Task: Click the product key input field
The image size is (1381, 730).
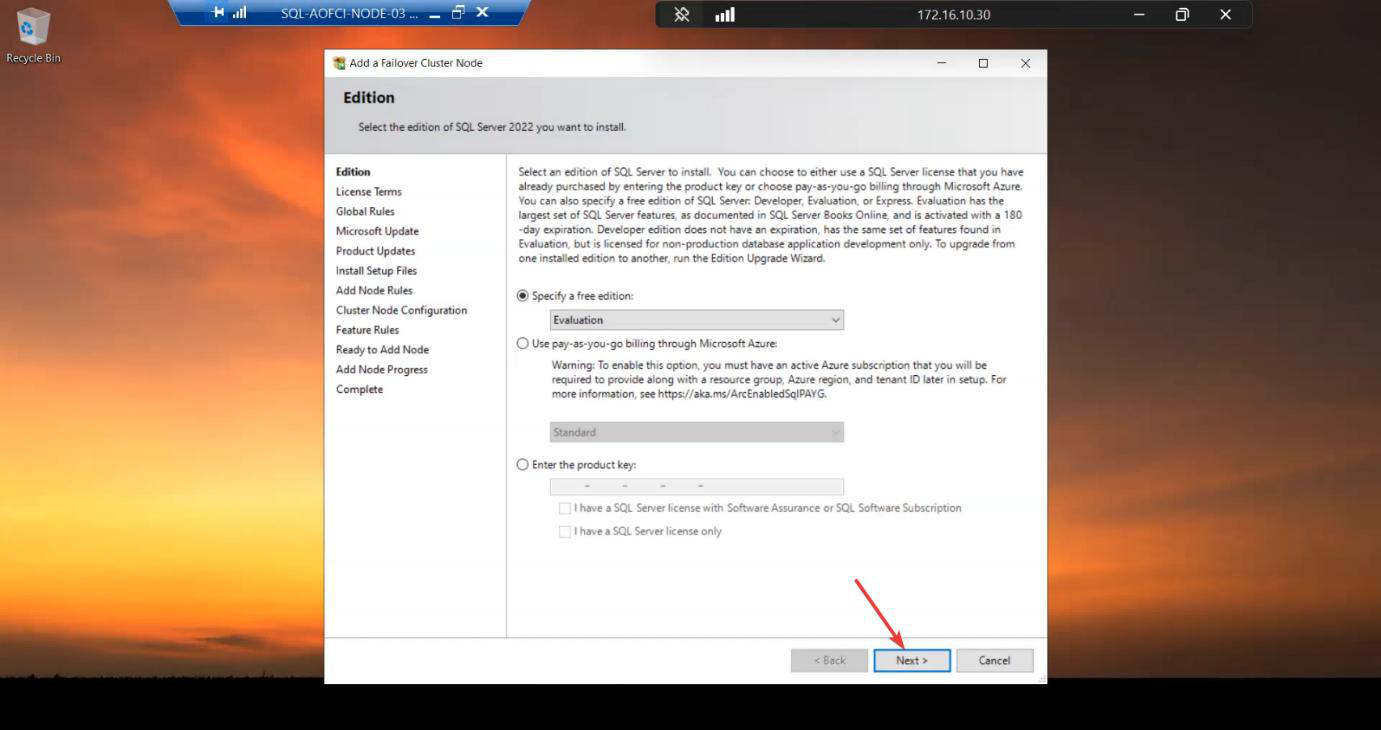Action: tap(697, 486)
